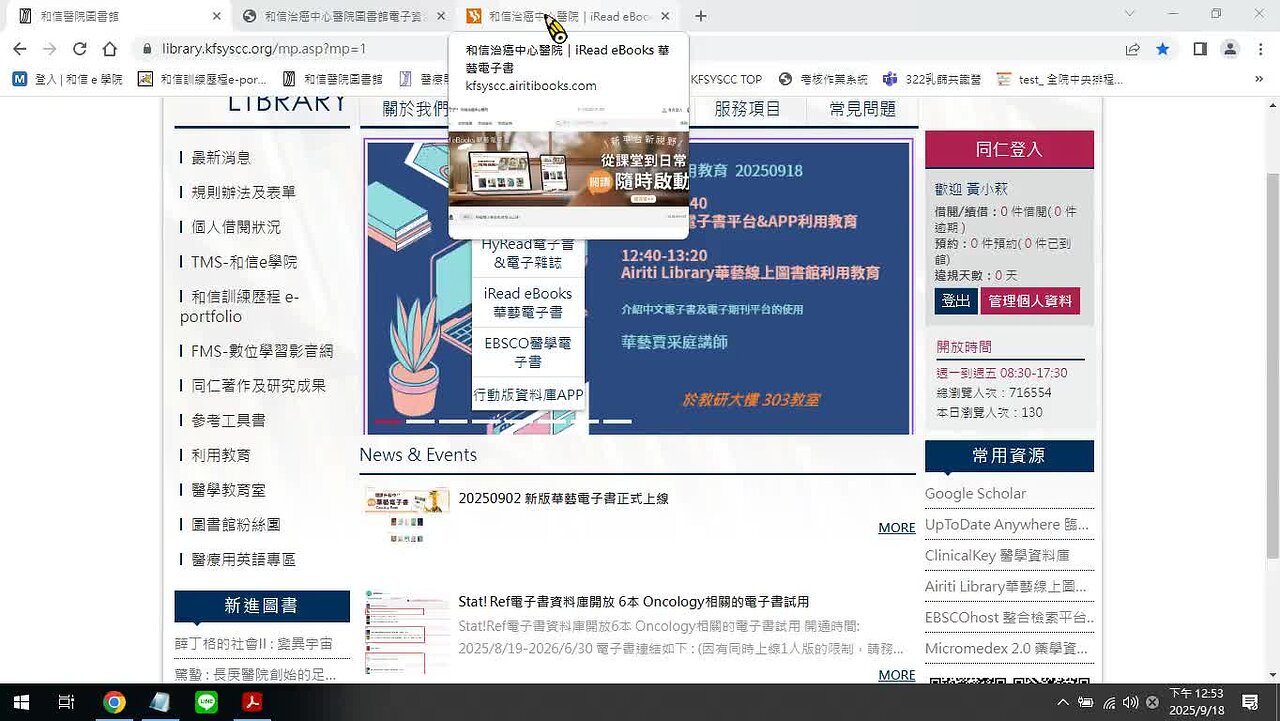
Task: Select HyRead電子書&電子雜誌 from the dropdown
Action: point(527,253)
